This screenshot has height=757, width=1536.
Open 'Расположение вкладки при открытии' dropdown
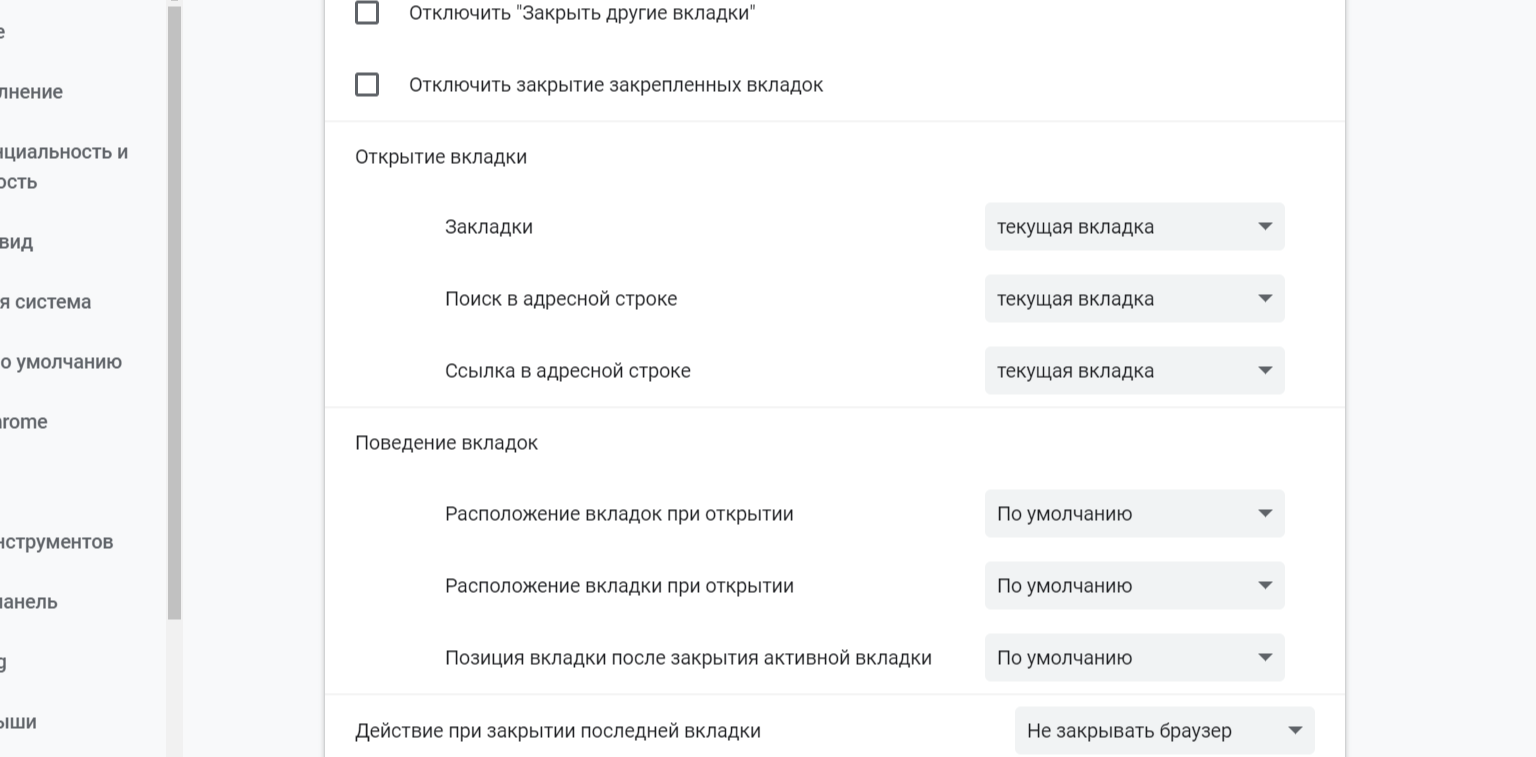[x=1134, y=586]
